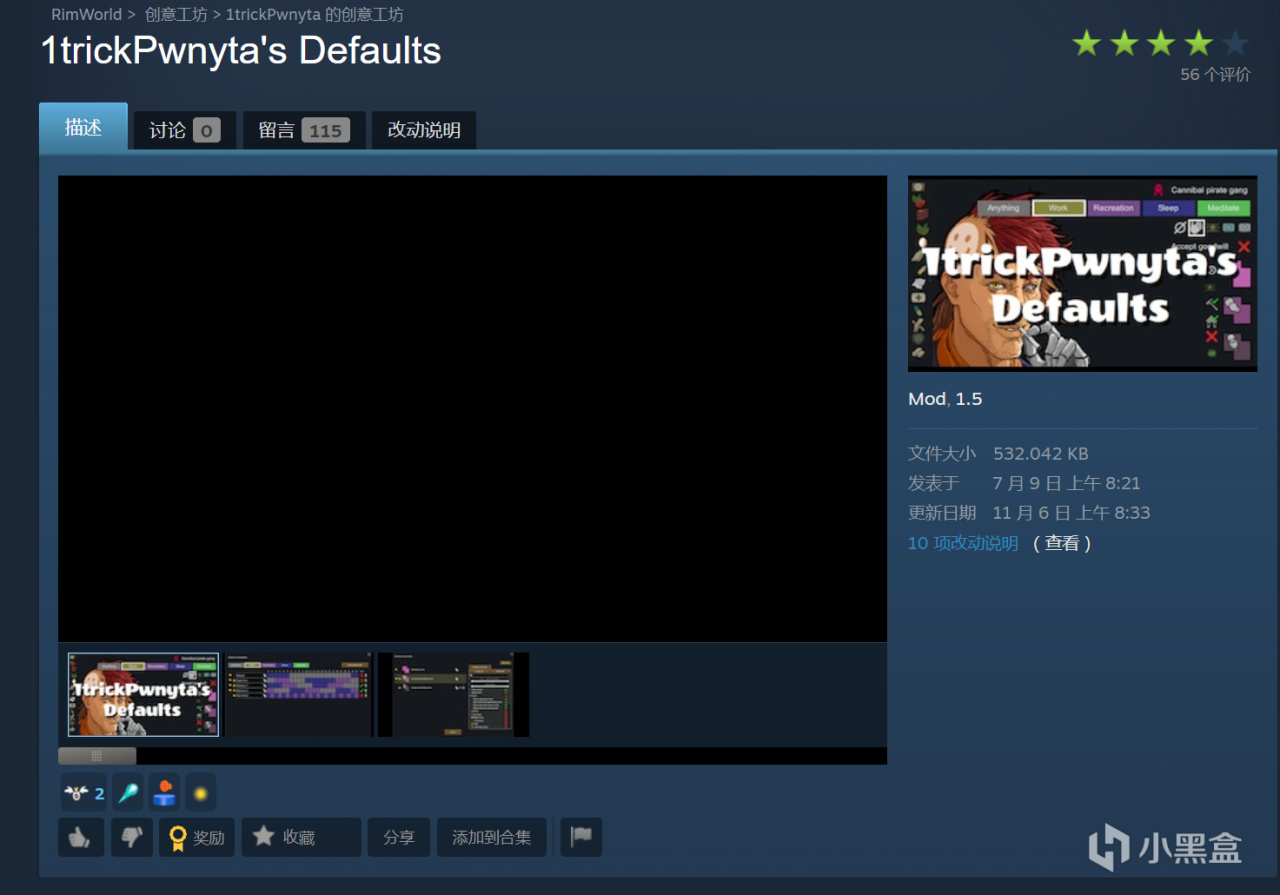
Task: Click the Mod, 1.5 tag text
Action: (x=945, y=399)
